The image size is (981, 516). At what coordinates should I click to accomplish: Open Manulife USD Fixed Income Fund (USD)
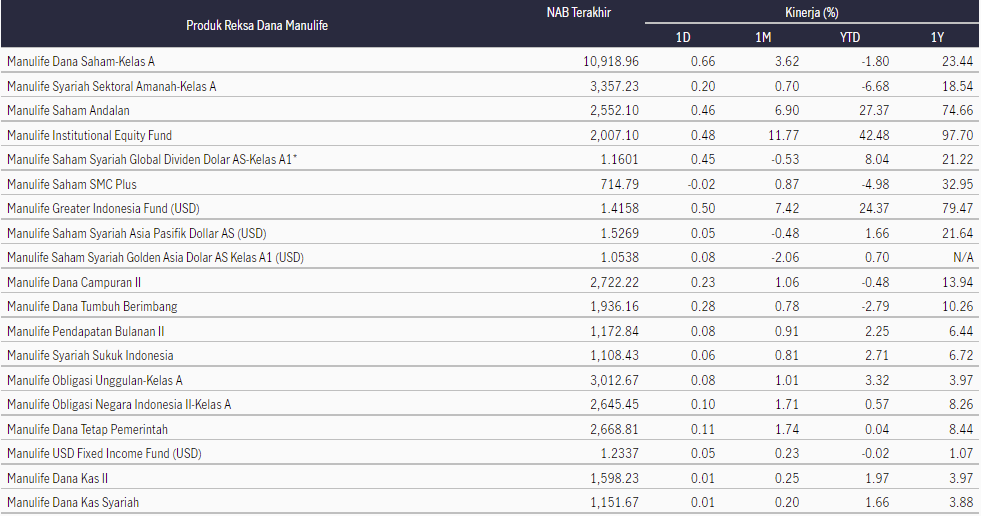point(104,453)
